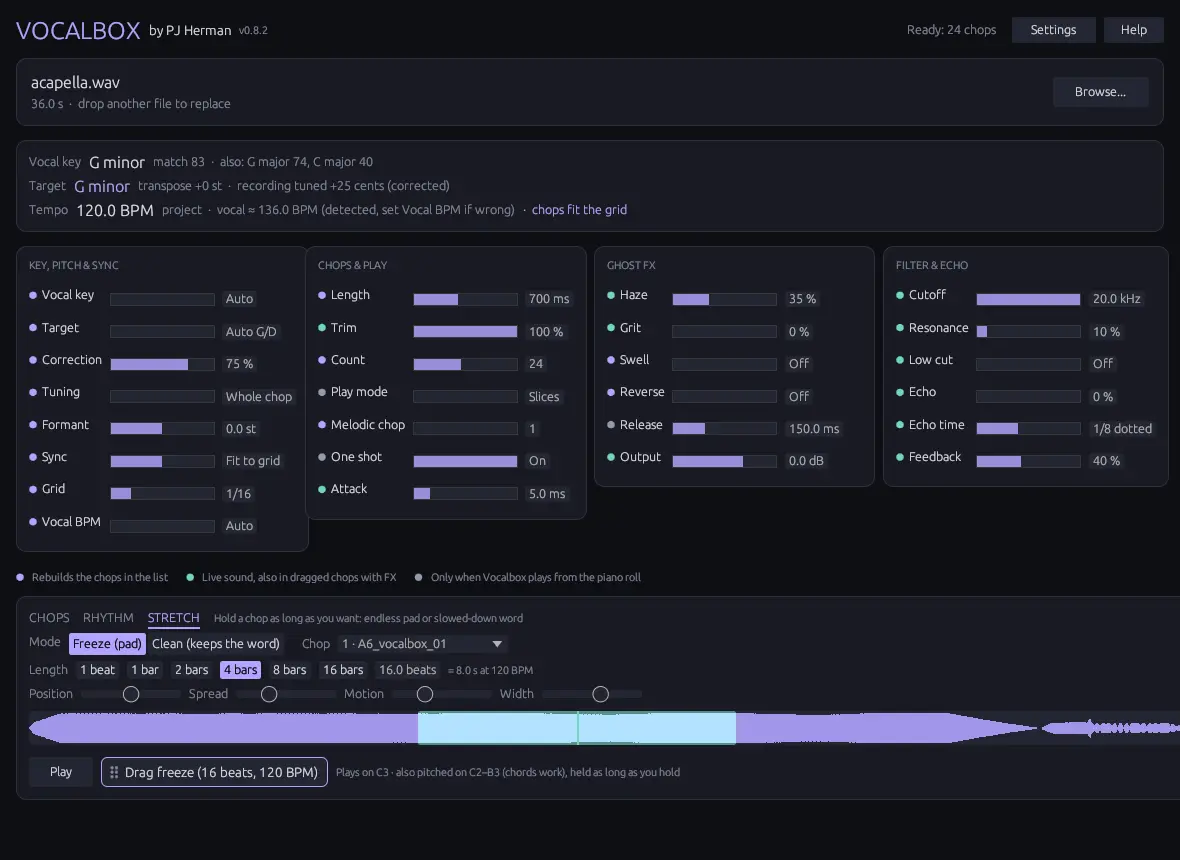Adjust the Haze slider

(724, 299)
